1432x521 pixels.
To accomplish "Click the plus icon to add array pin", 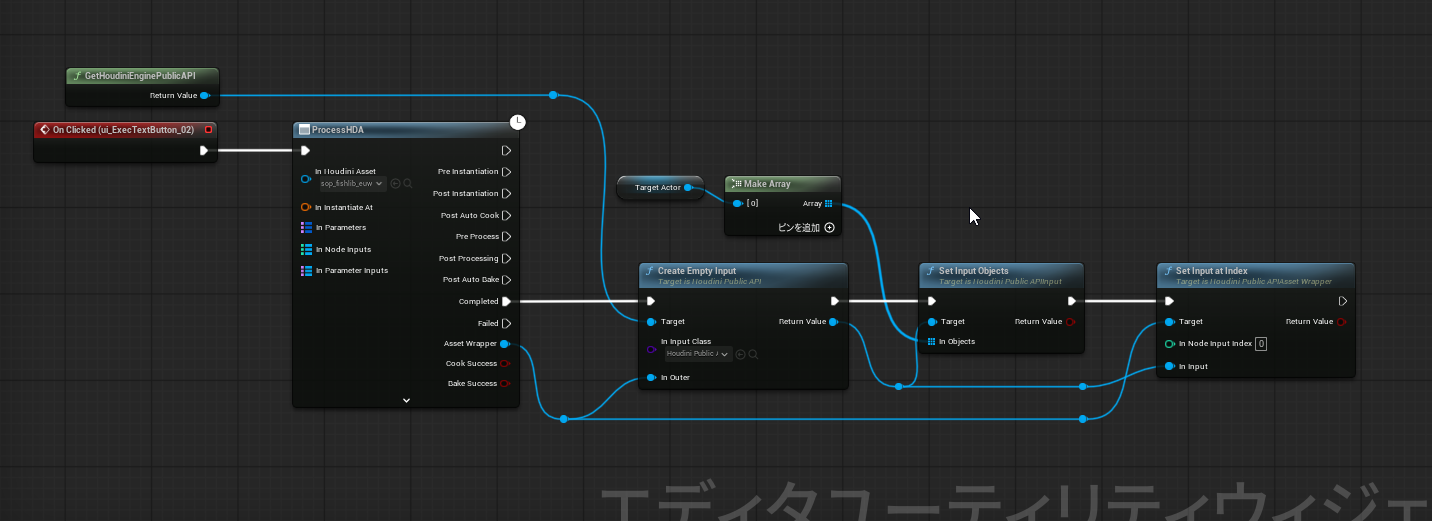I will pyautogui.click(x=829, y=228).
